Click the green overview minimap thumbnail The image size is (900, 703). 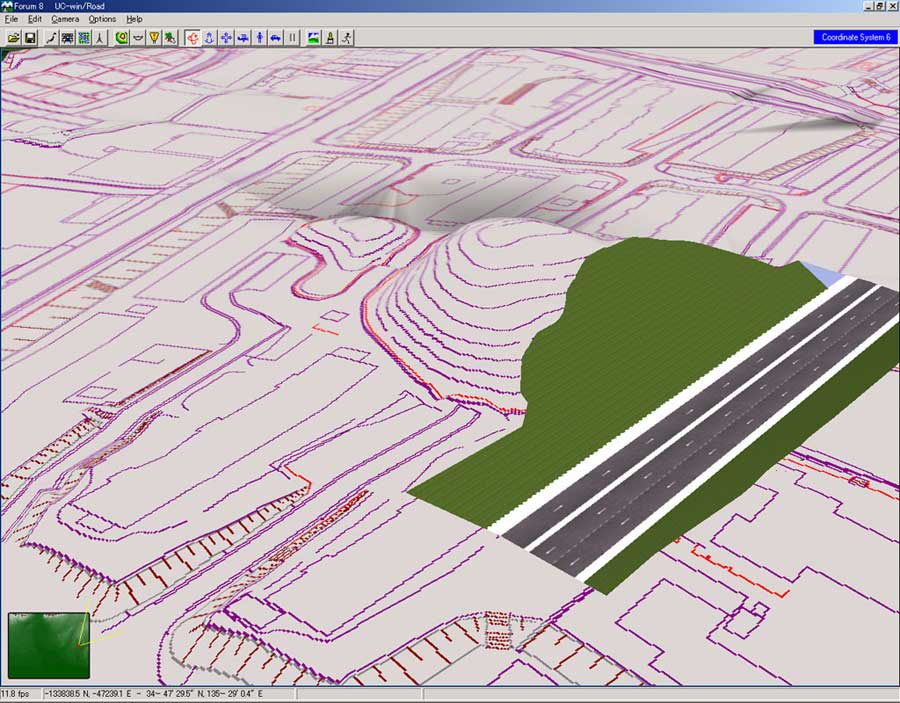[x=48, y=645]
